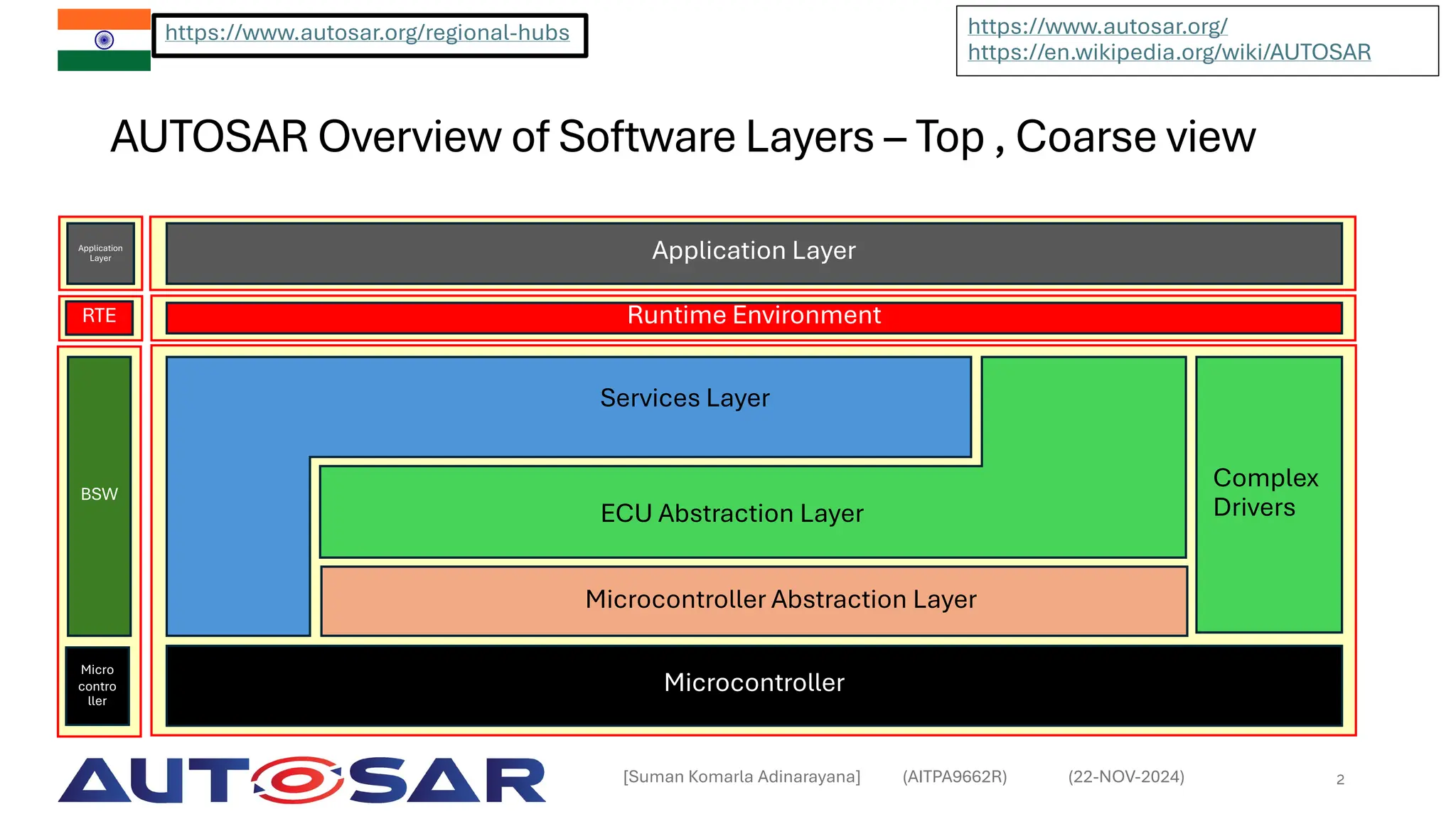Open the Wikipedia AUTOSAR link
Image resolution: width=1456 pixels, height=819 pixels.
click(1169, 53)
